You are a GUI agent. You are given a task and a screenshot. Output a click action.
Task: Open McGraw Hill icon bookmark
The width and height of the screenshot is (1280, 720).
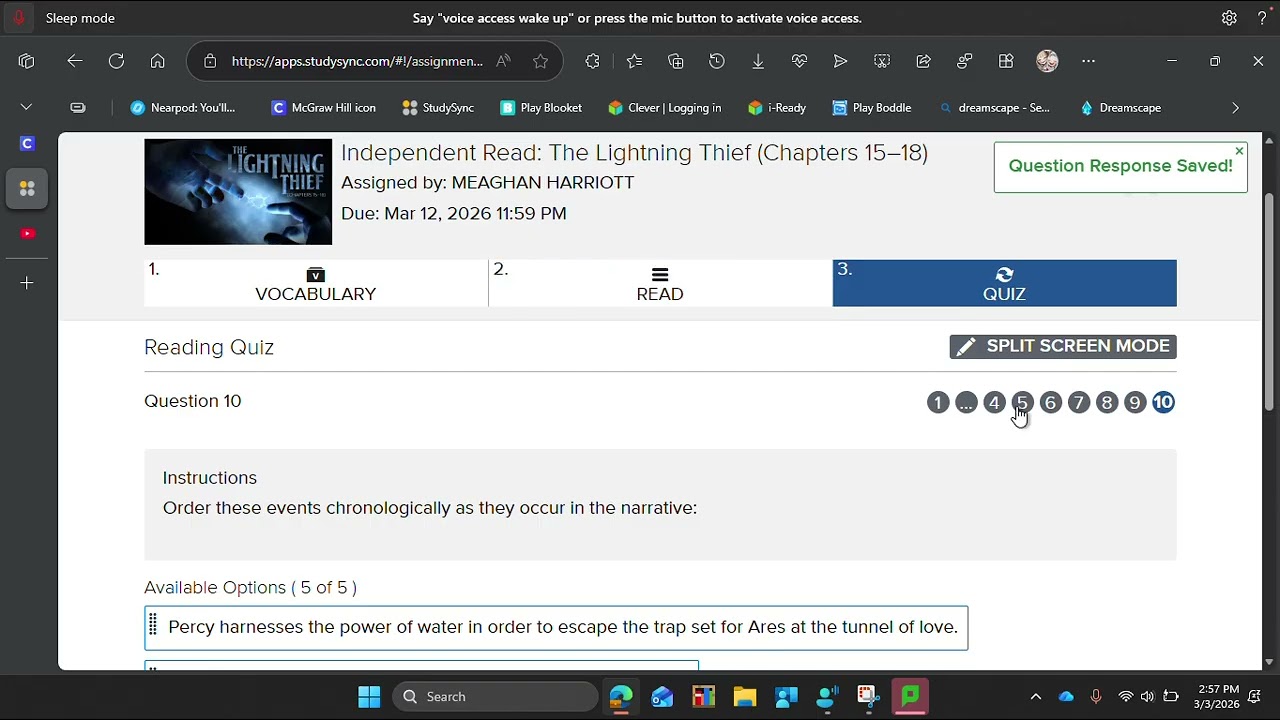[324, 108]
